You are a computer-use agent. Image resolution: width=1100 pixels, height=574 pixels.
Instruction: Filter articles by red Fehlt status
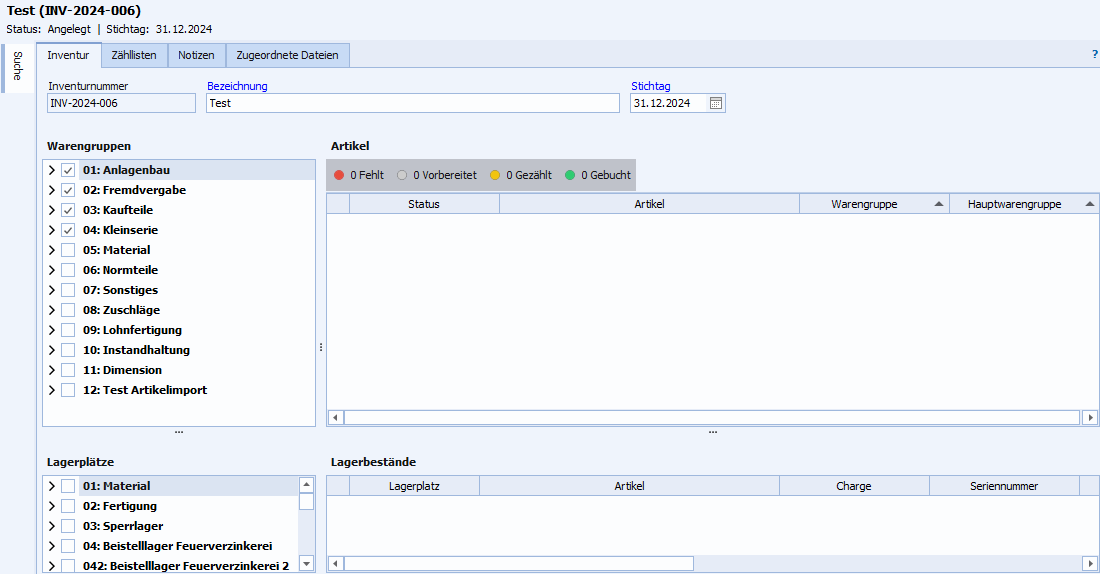(359, 175)
